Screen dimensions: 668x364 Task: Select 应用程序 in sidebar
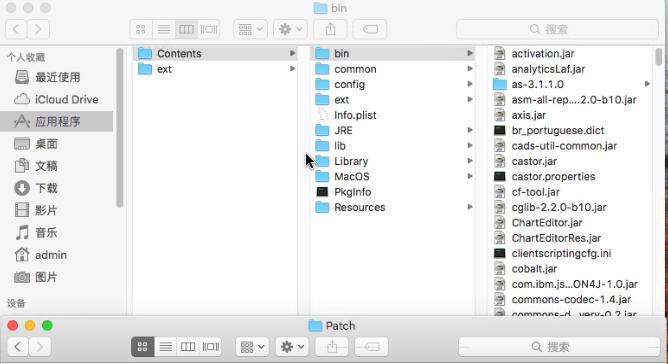tap(57, 121)
